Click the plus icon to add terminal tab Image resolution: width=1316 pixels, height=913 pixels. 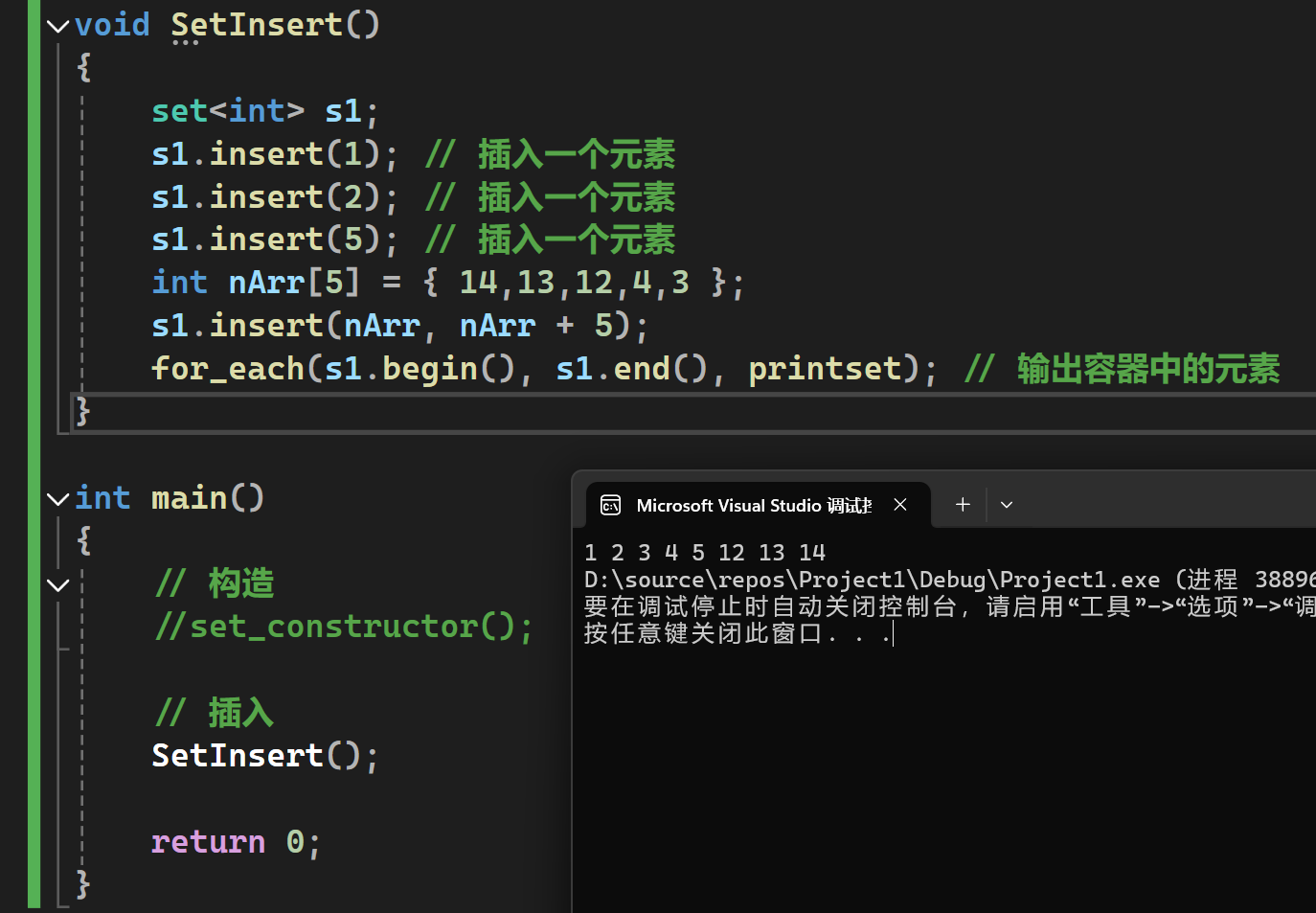(963, 505)
